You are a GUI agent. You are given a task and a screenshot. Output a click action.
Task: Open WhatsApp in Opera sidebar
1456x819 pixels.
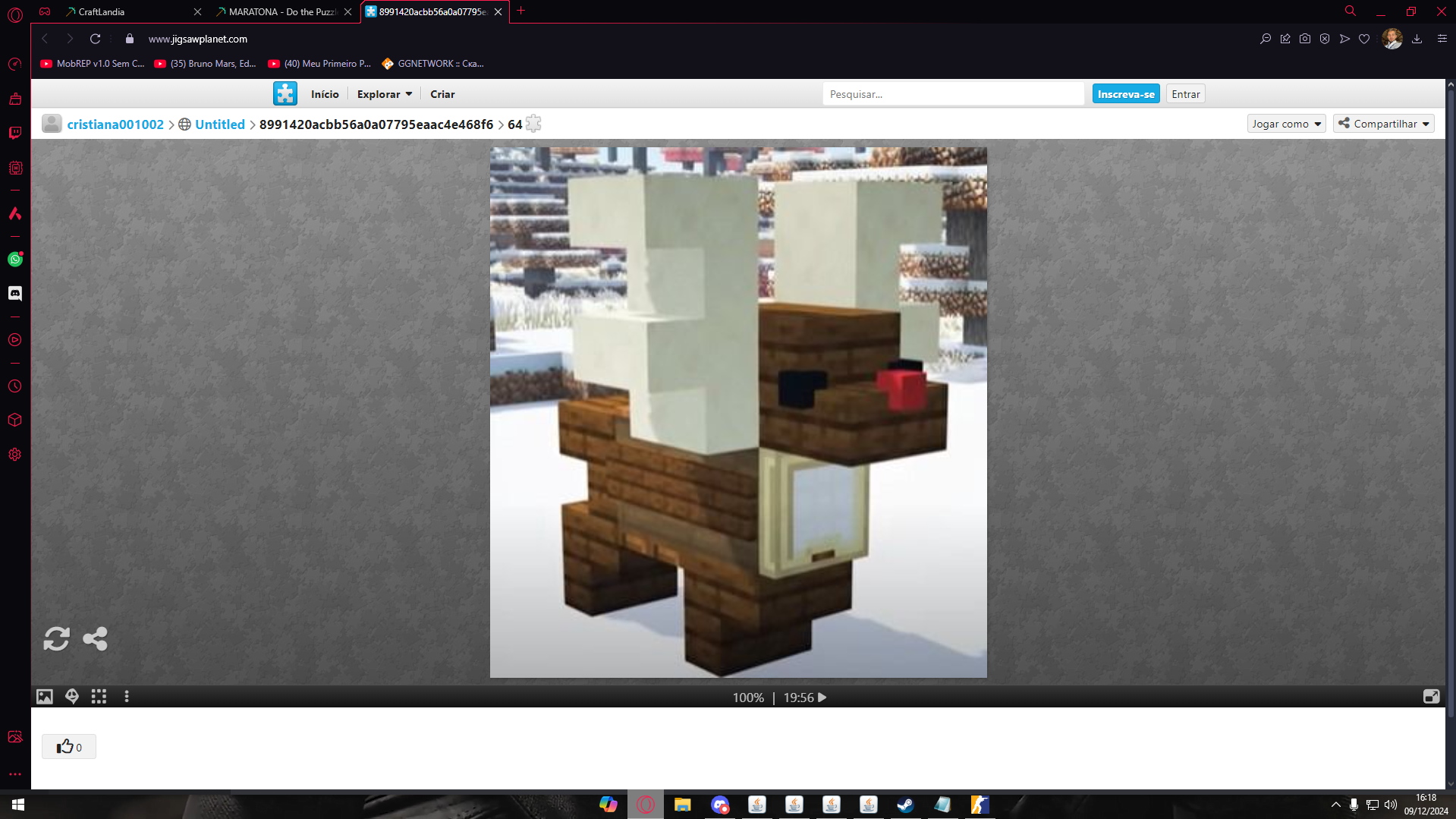click(x=15, y=259)
